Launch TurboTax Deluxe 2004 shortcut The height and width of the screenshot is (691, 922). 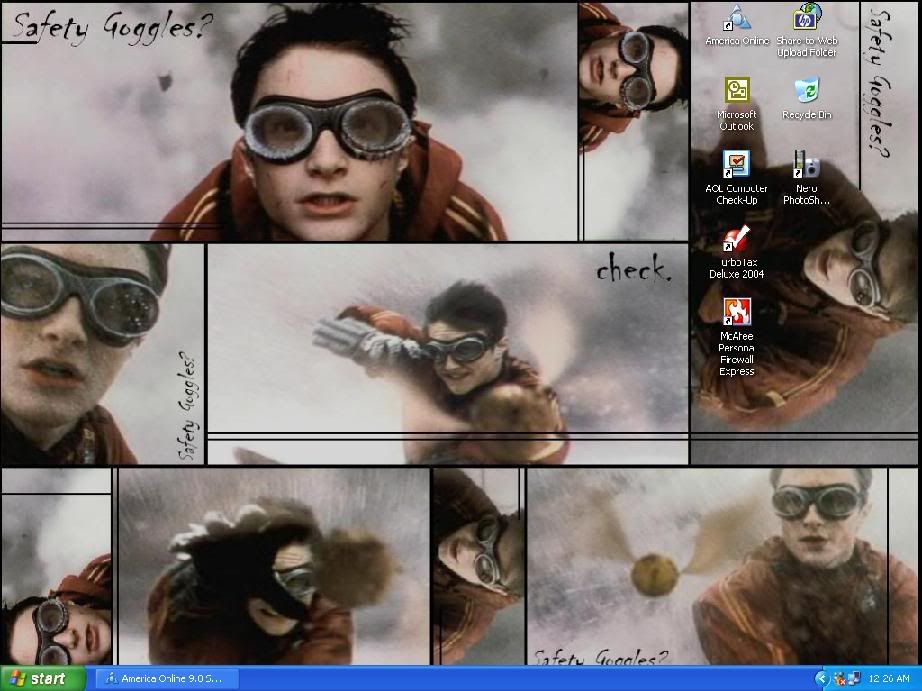coord(736,252)
